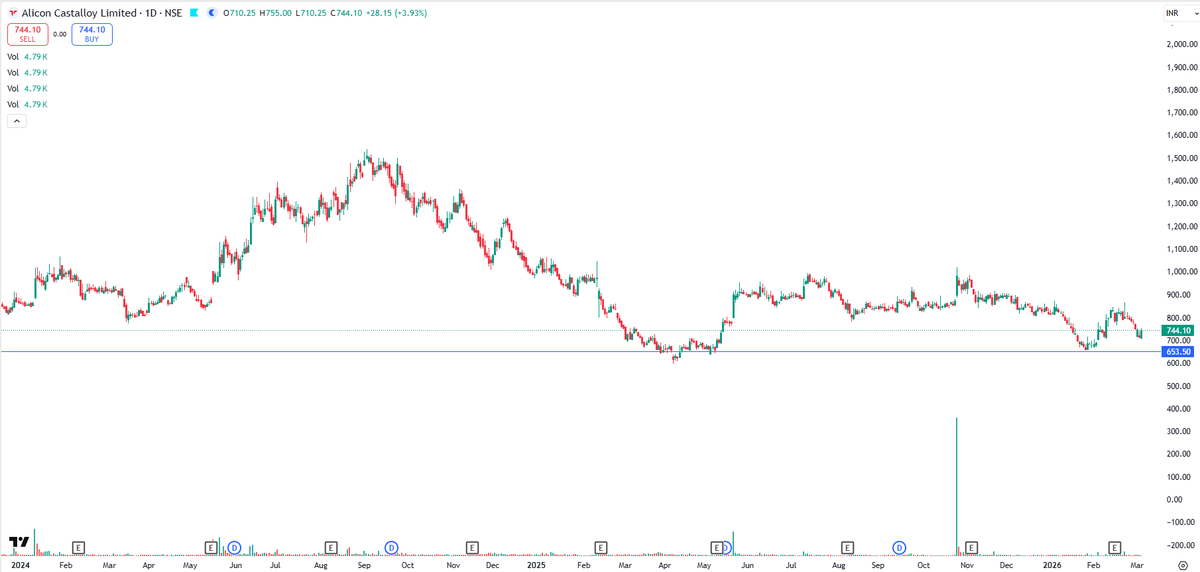
Task: Click the Alicon Castalloy Limited symbol title
Action: [79, 13]
